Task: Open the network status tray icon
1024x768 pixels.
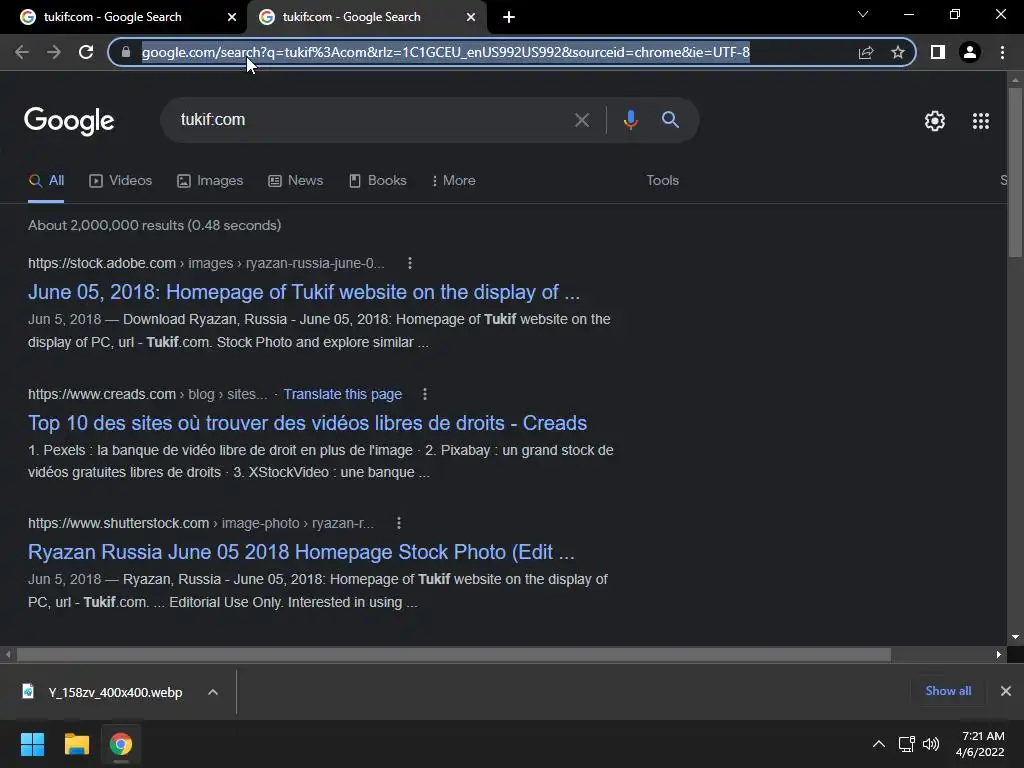Action: click(x=906, y=744)
